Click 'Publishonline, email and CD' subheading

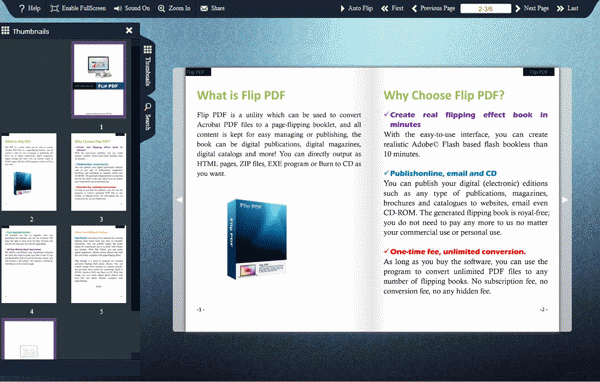tap(443, 173)
